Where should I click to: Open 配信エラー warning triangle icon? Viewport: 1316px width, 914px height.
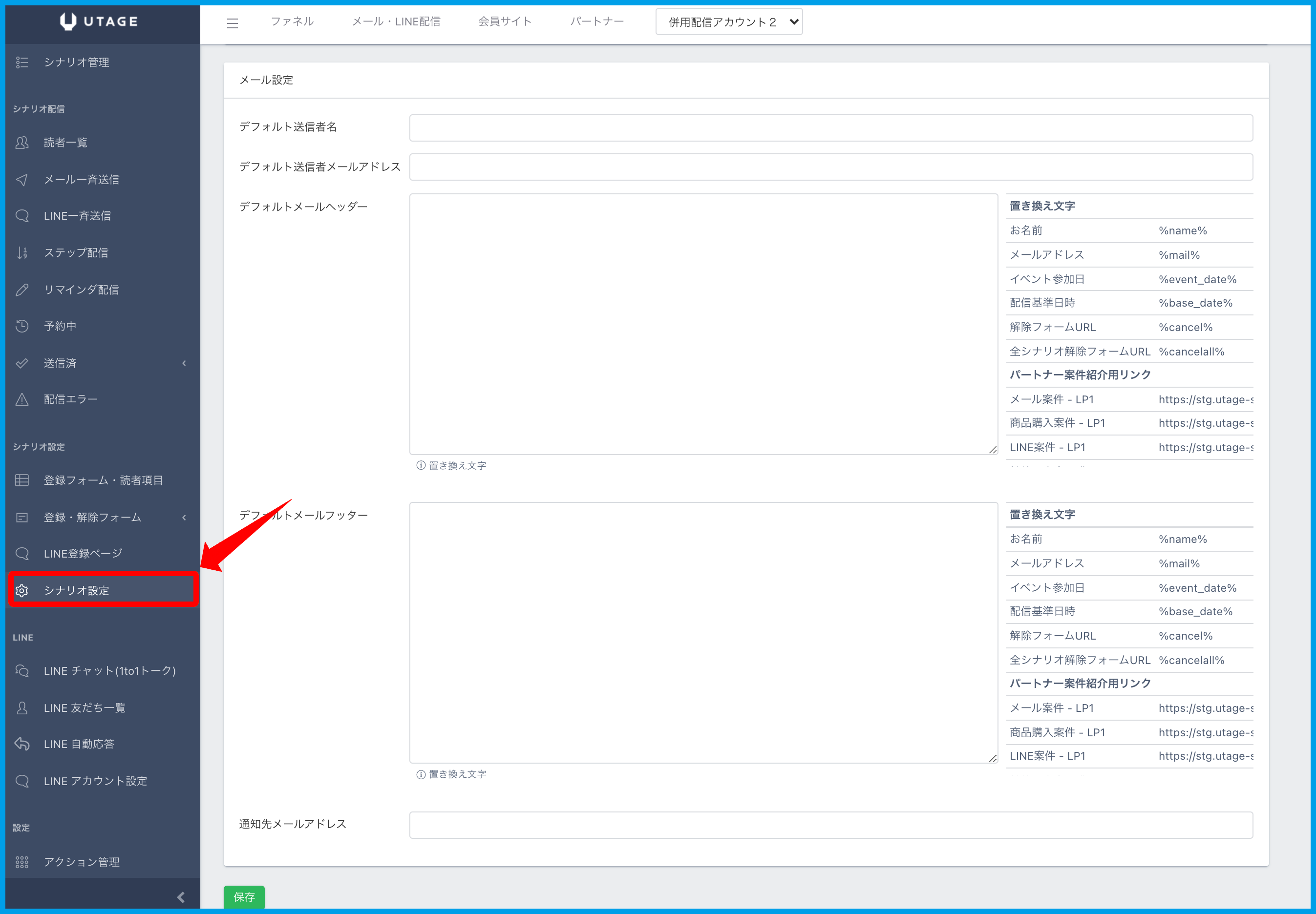[x=22, y=399]
